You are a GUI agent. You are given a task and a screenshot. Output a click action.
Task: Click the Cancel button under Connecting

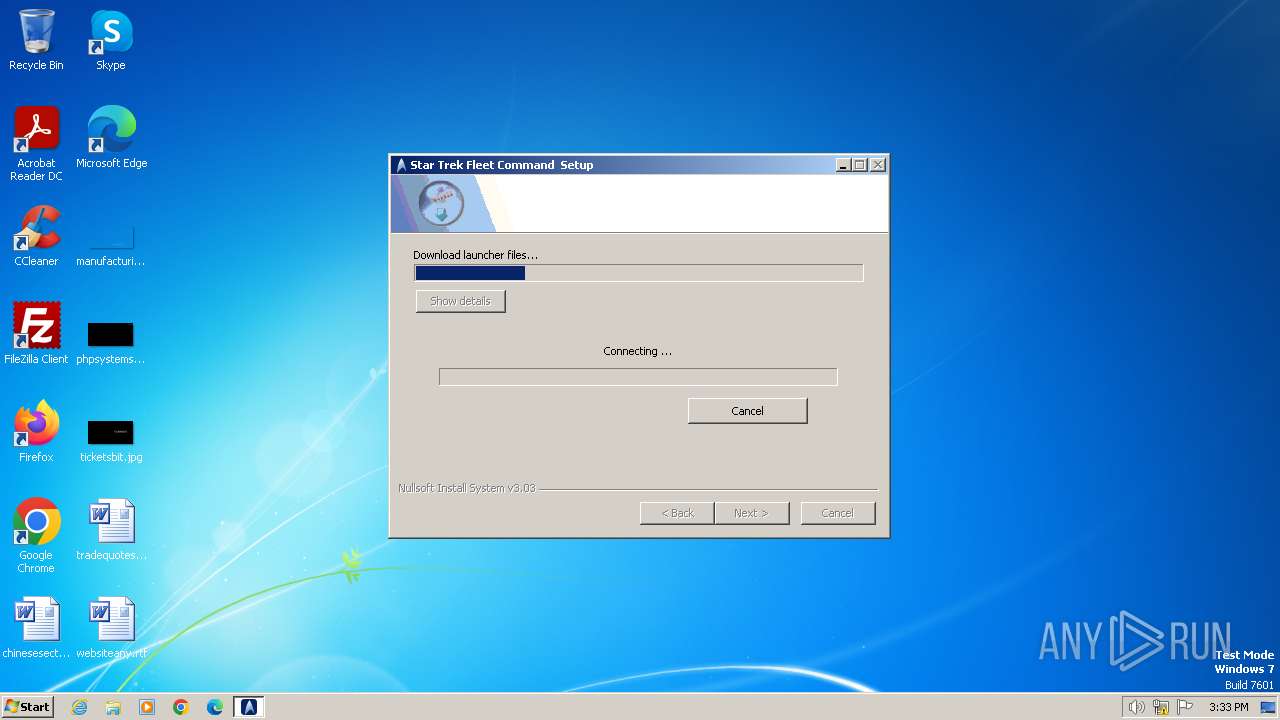[747, 411]
